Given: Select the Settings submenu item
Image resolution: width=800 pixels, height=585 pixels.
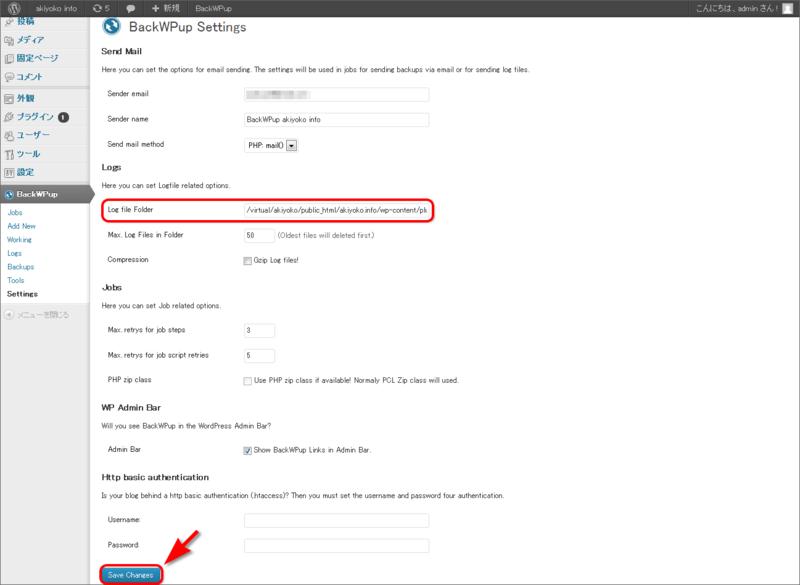Looking at the screenshot, I should [x=22, y=294].
